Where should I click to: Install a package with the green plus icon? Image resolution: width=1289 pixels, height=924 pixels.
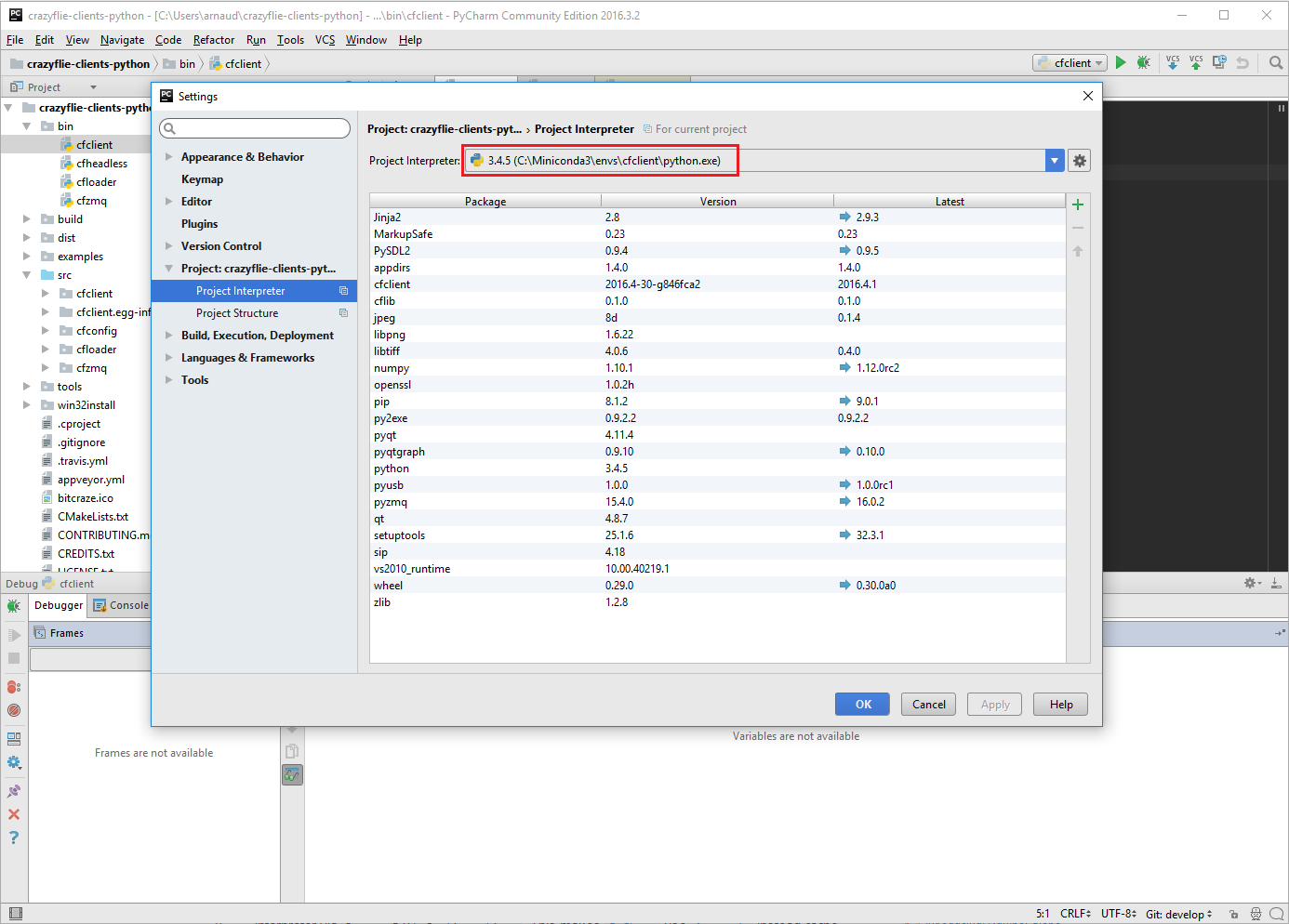1078,205
